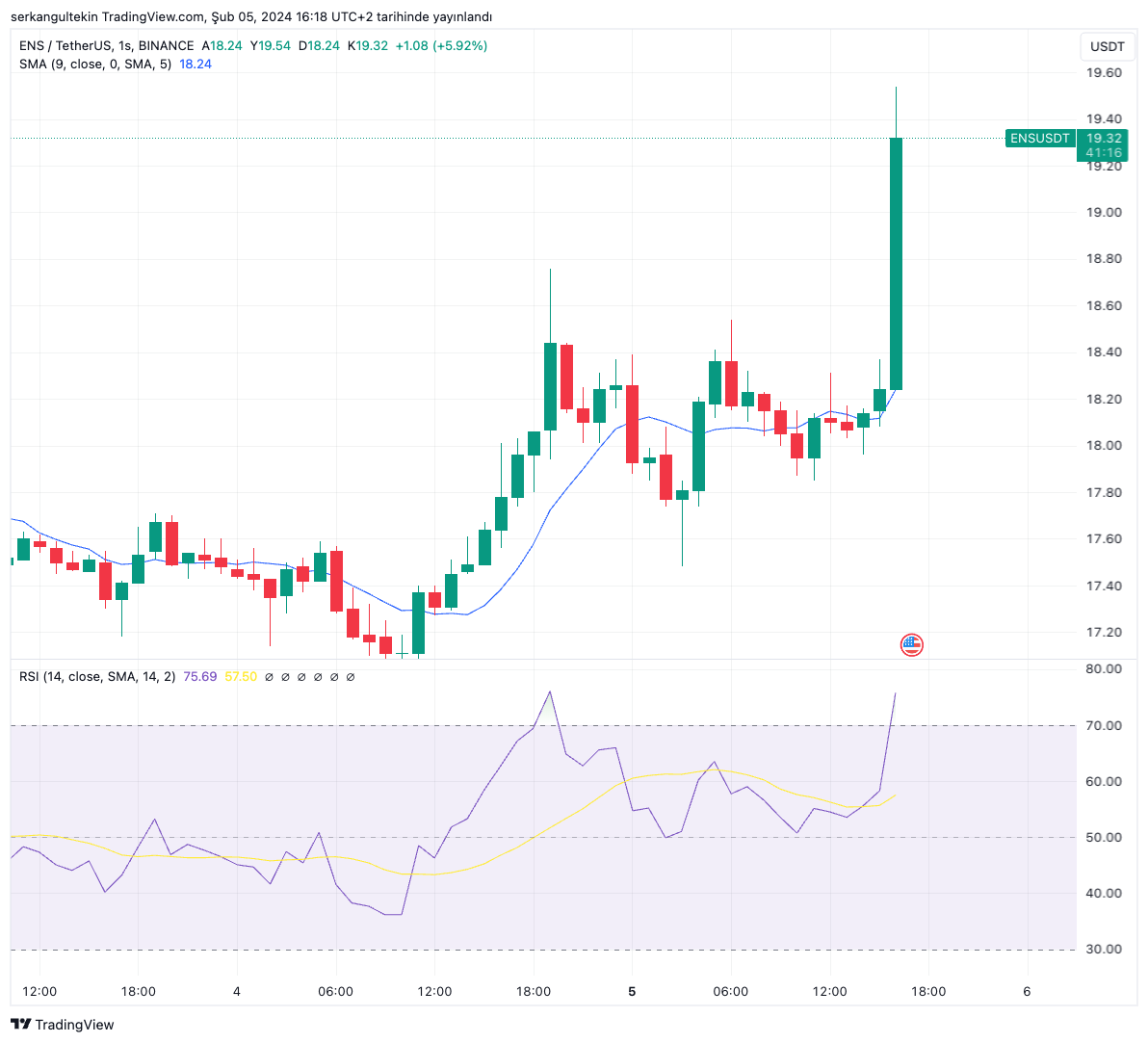Click the TradingView logo at bottom left
This screenshot has height=1043, width=1148.
pyautogui.click(x=62, y=1025)
